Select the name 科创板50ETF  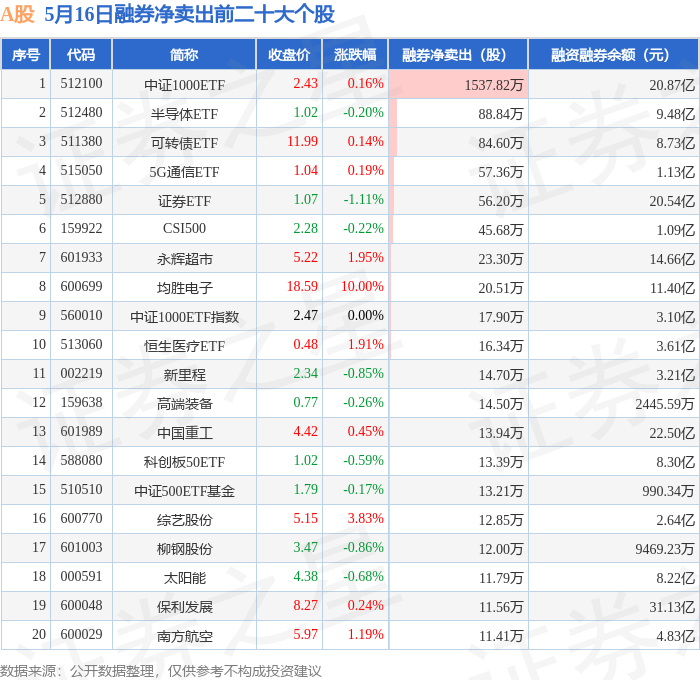(184, 462)
